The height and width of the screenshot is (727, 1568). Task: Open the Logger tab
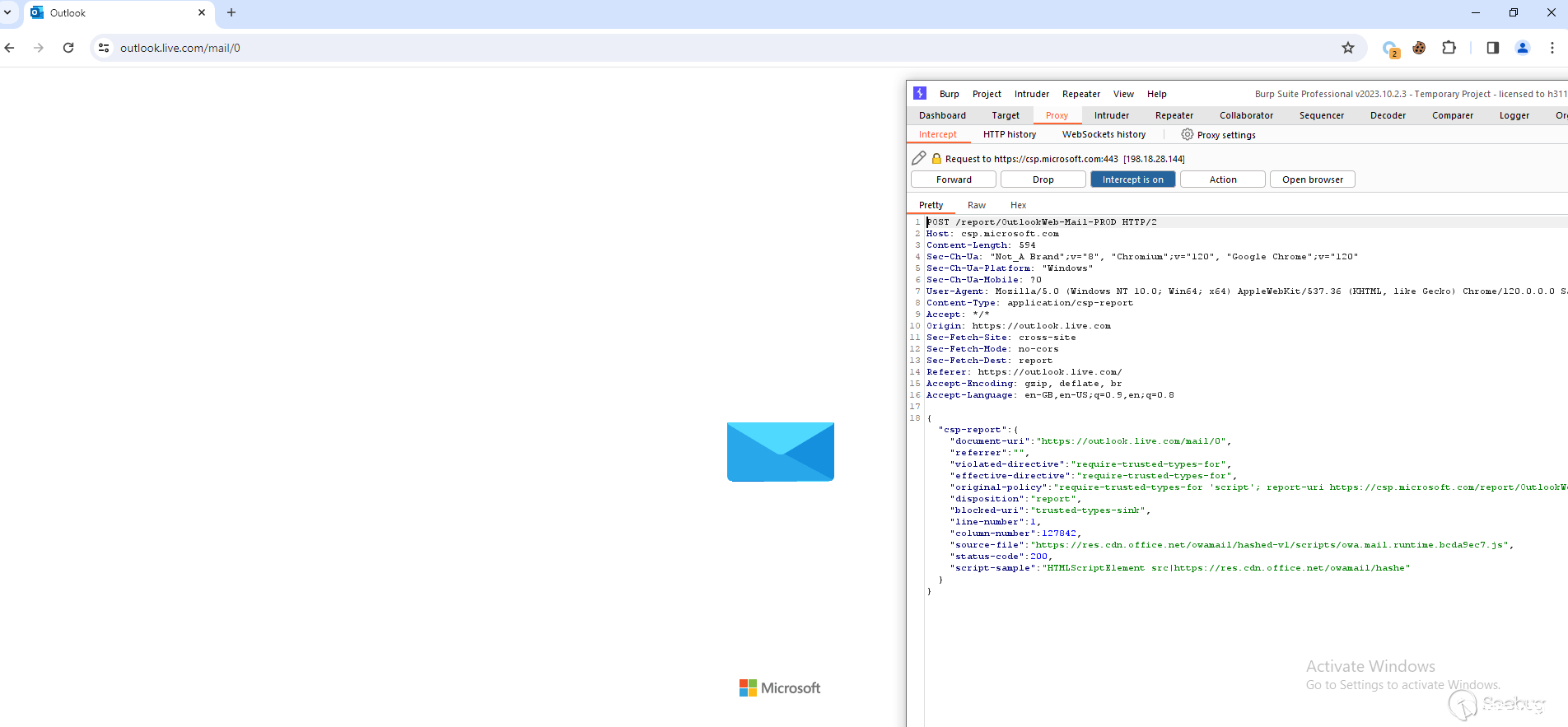(x=1514, y=115)
